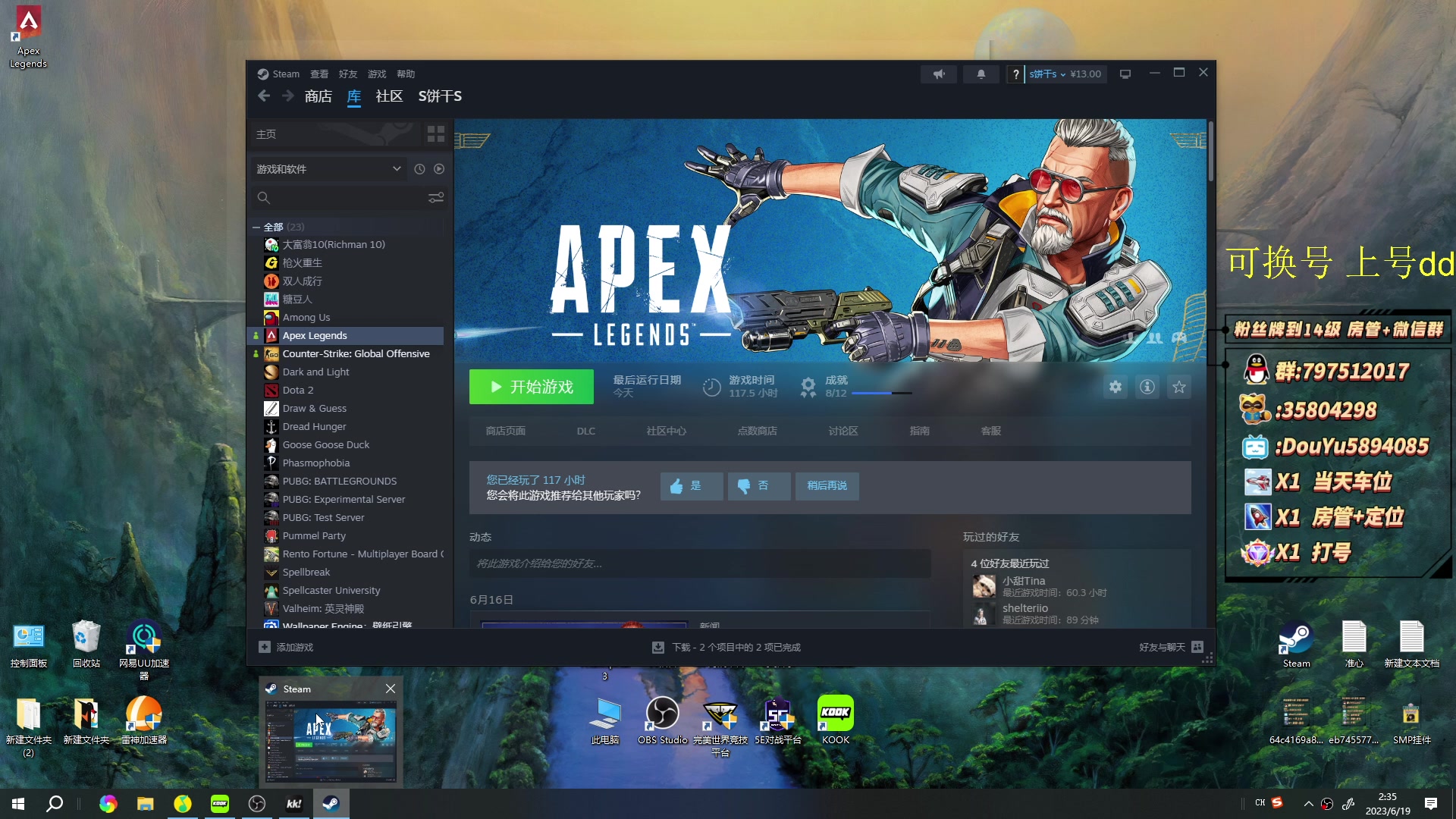Open the 社区 community tab
This screenshot has width=1456, height=819.
(x=389, y=96)
